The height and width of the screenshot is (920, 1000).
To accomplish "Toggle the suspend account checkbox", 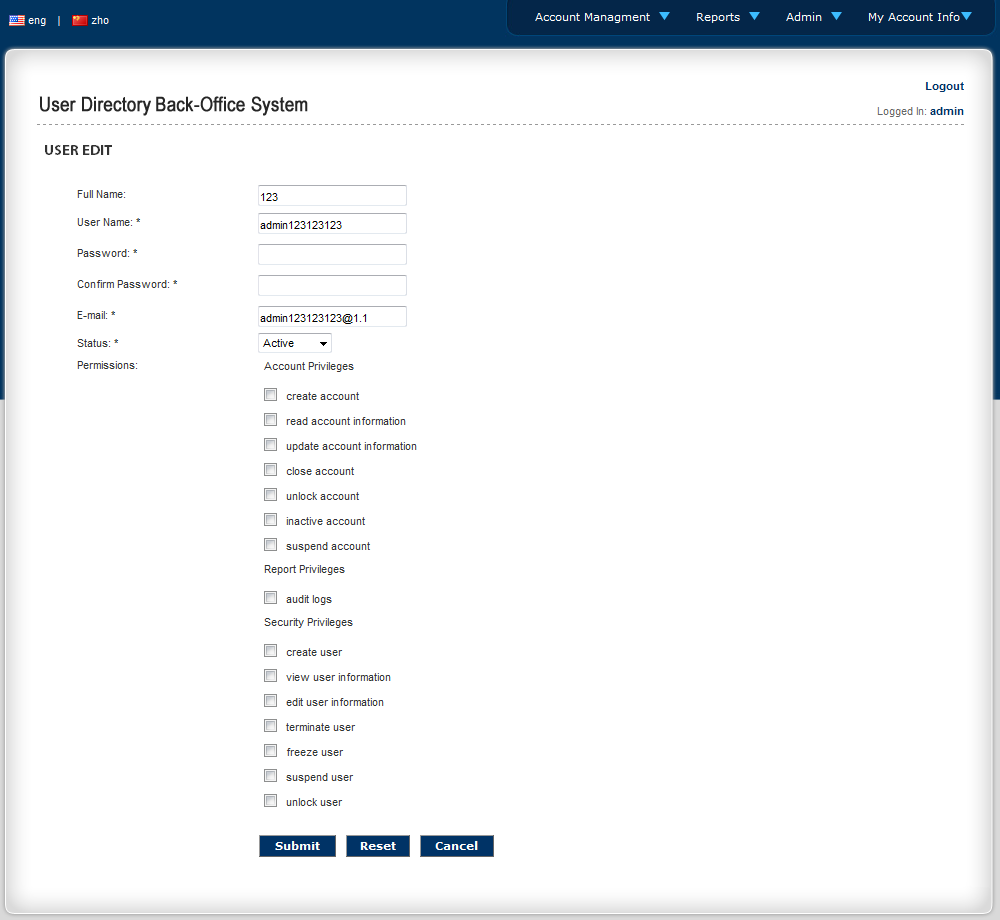I will tap(271, 545).
